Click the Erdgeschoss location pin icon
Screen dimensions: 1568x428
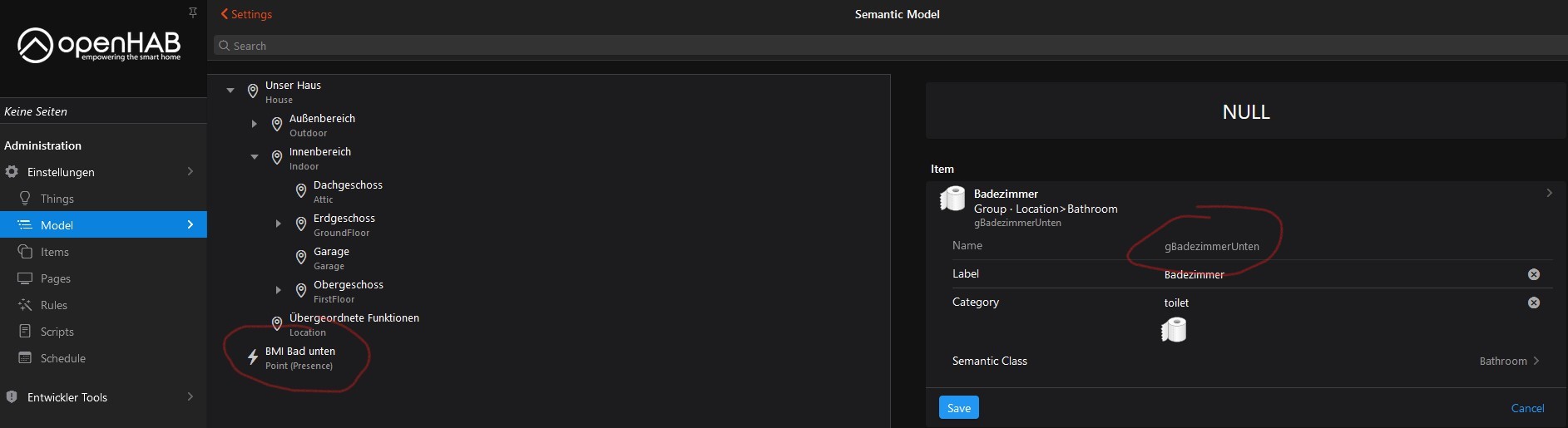point(301,224)
